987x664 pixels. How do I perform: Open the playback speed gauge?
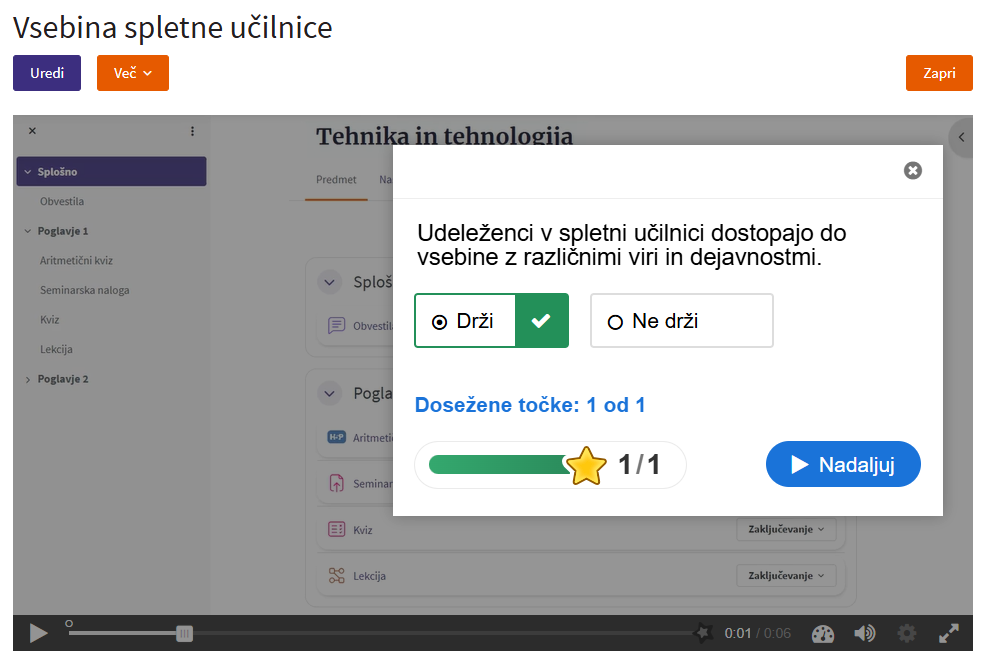click(823, 633)
